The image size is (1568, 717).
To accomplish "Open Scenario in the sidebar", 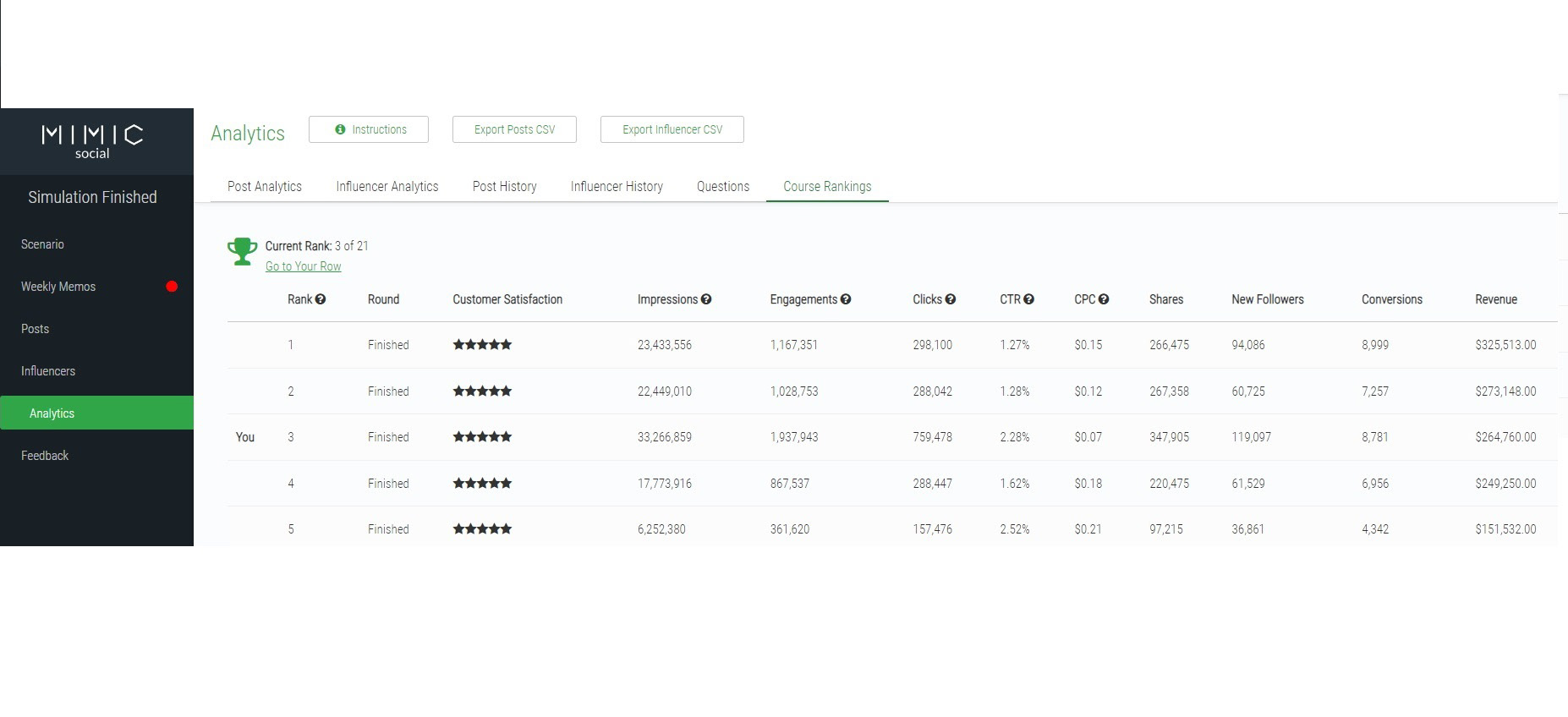I will tap(42, 244).
